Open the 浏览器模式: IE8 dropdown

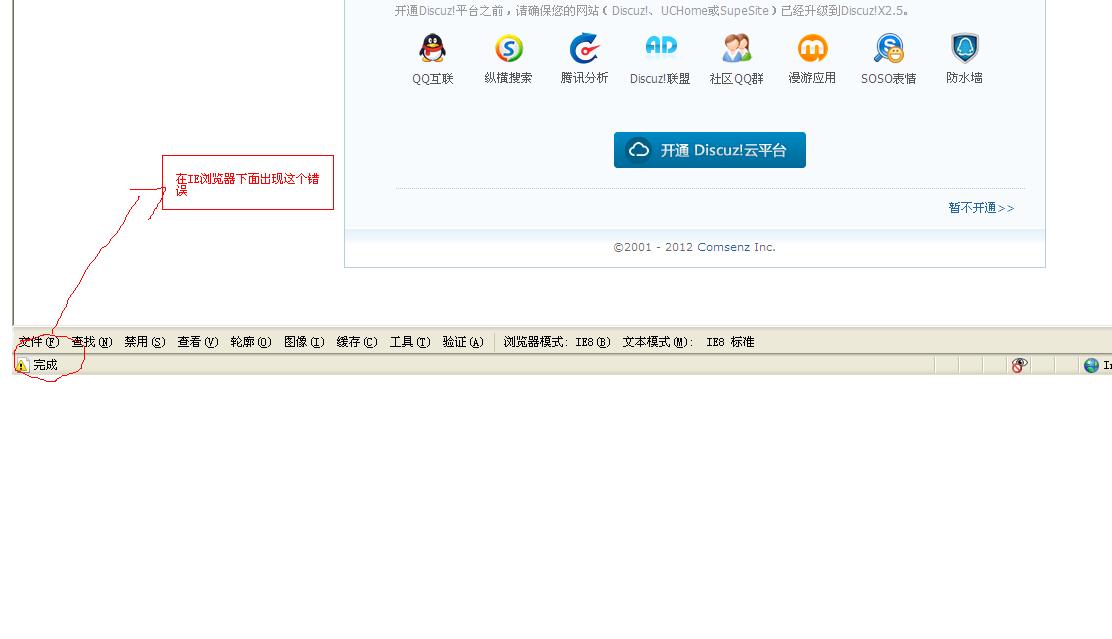click(x=557, y=342)
